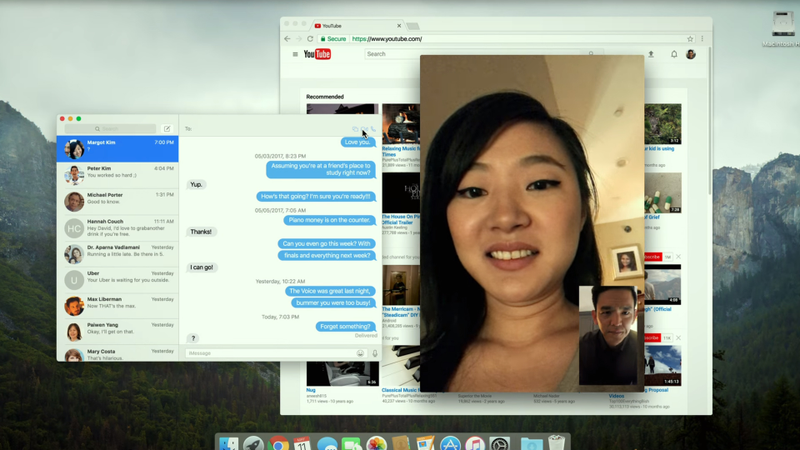
Task: Open the Classical Music video title link
Action: tap(401, 390)
